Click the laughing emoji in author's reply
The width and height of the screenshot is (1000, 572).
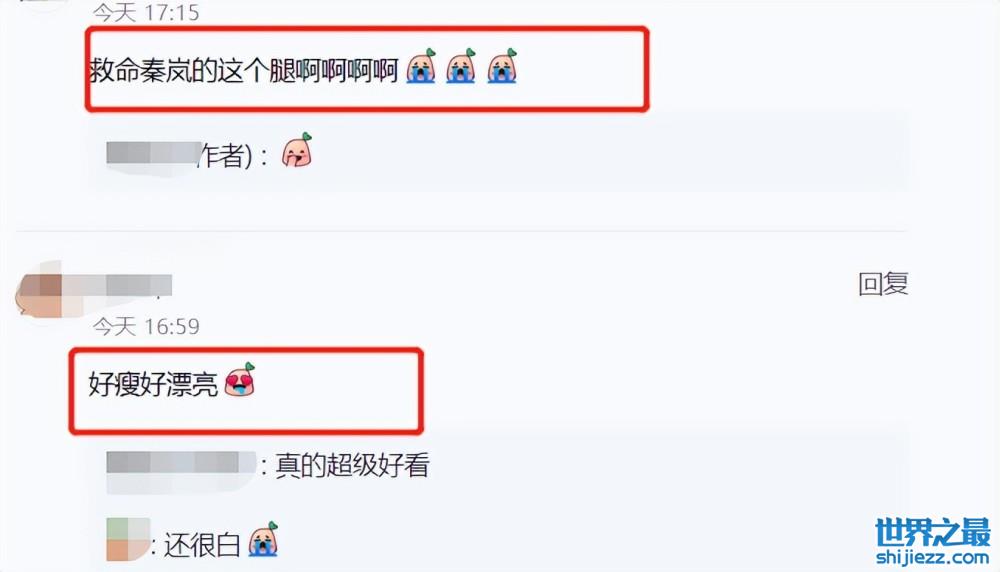(x=297, y=150)
